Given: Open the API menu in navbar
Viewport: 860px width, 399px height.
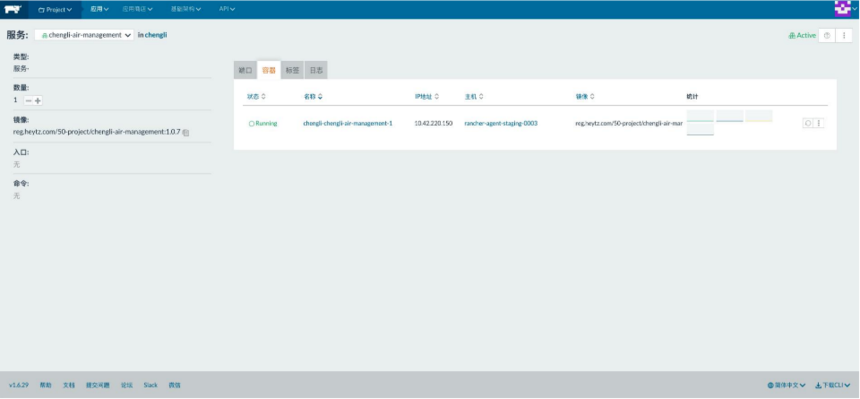Looking at the screenshot, I should [227, 9].
